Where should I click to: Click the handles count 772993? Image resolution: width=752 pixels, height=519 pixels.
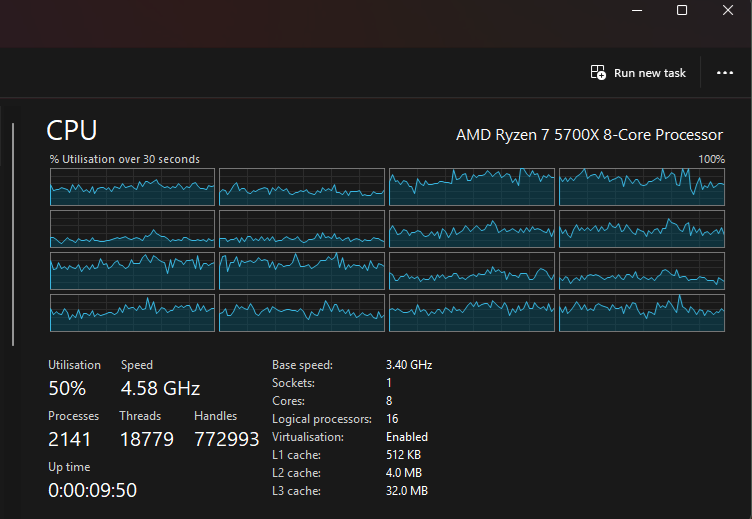[x=226, y=439]
